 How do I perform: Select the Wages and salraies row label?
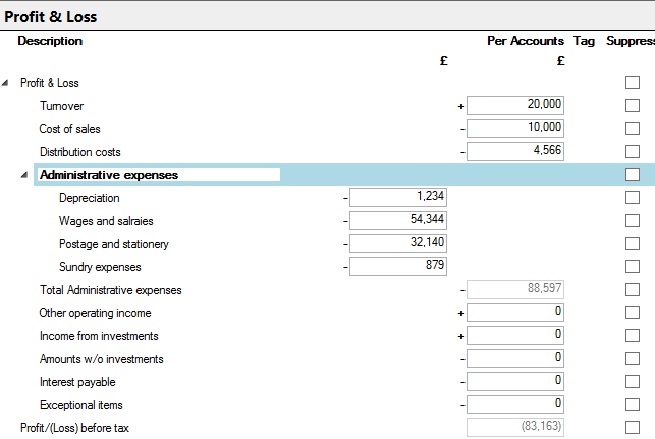106,221
